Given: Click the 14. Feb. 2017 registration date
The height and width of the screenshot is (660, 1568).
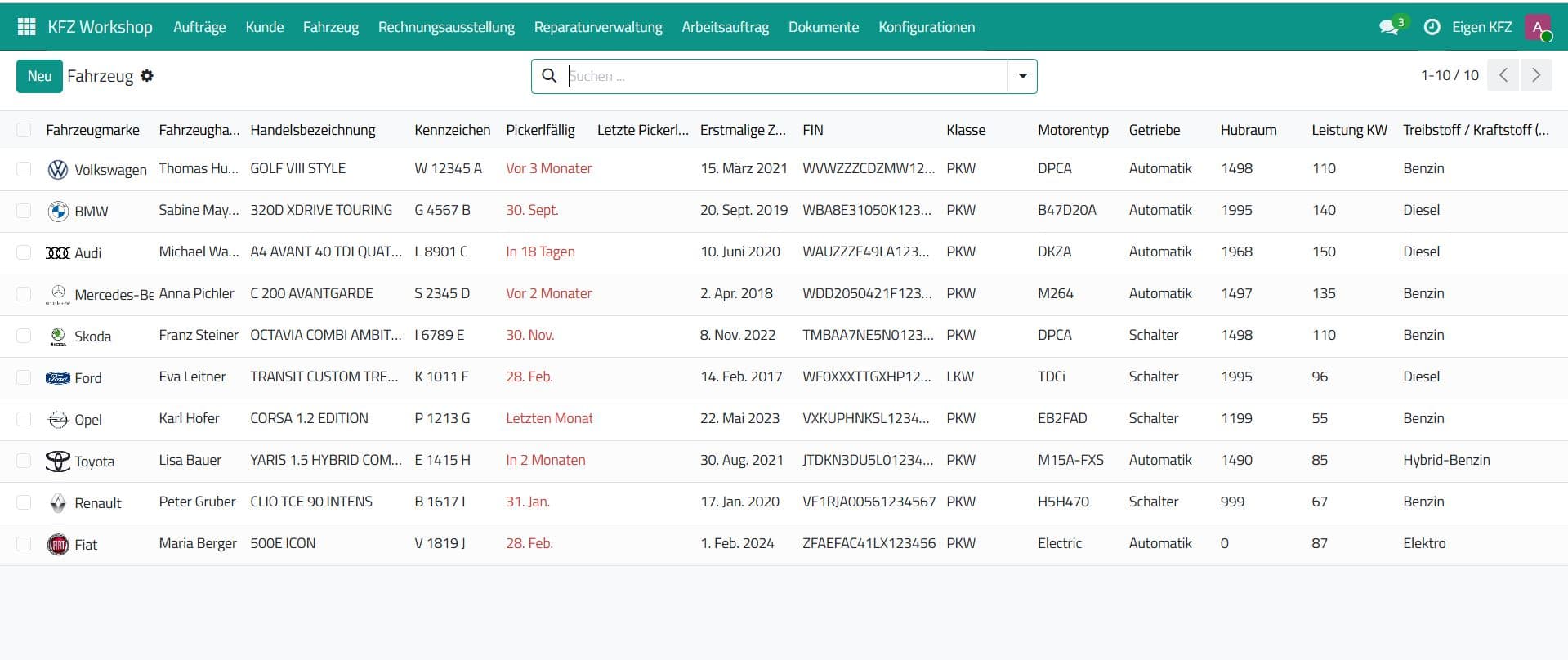Looking at the screenshot, I should (741, 377).
